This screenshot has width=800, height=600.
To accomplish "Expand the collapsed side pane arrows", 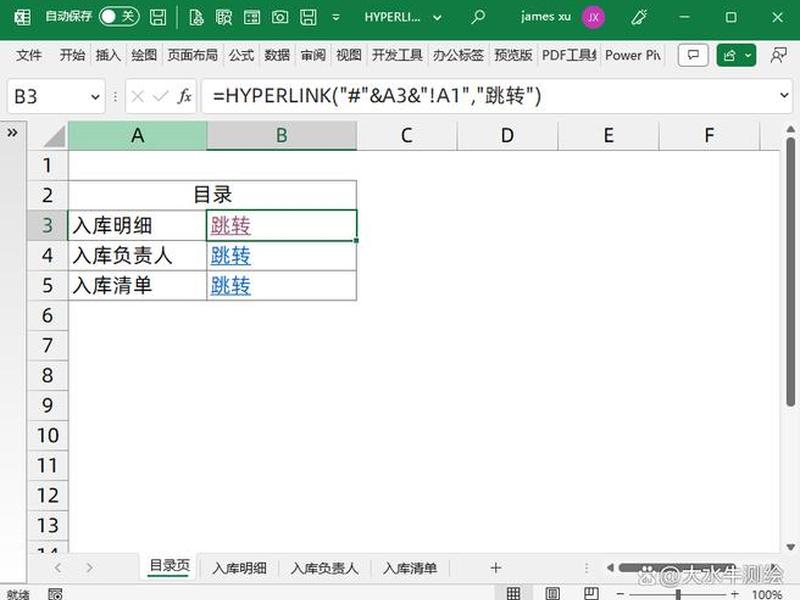I will coord(12,133).
